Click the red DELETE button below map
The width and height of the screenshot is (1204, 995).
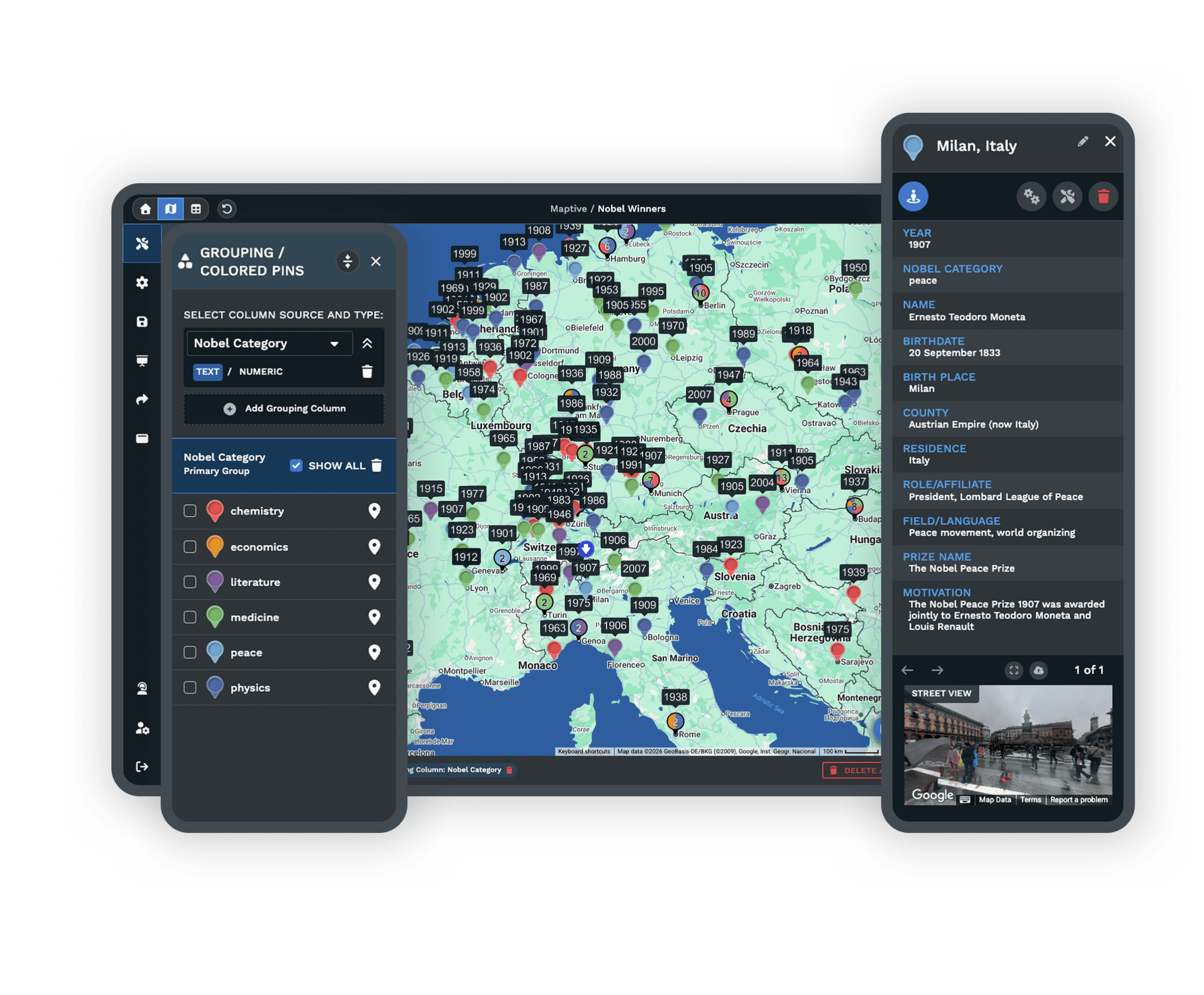(853, 770)
